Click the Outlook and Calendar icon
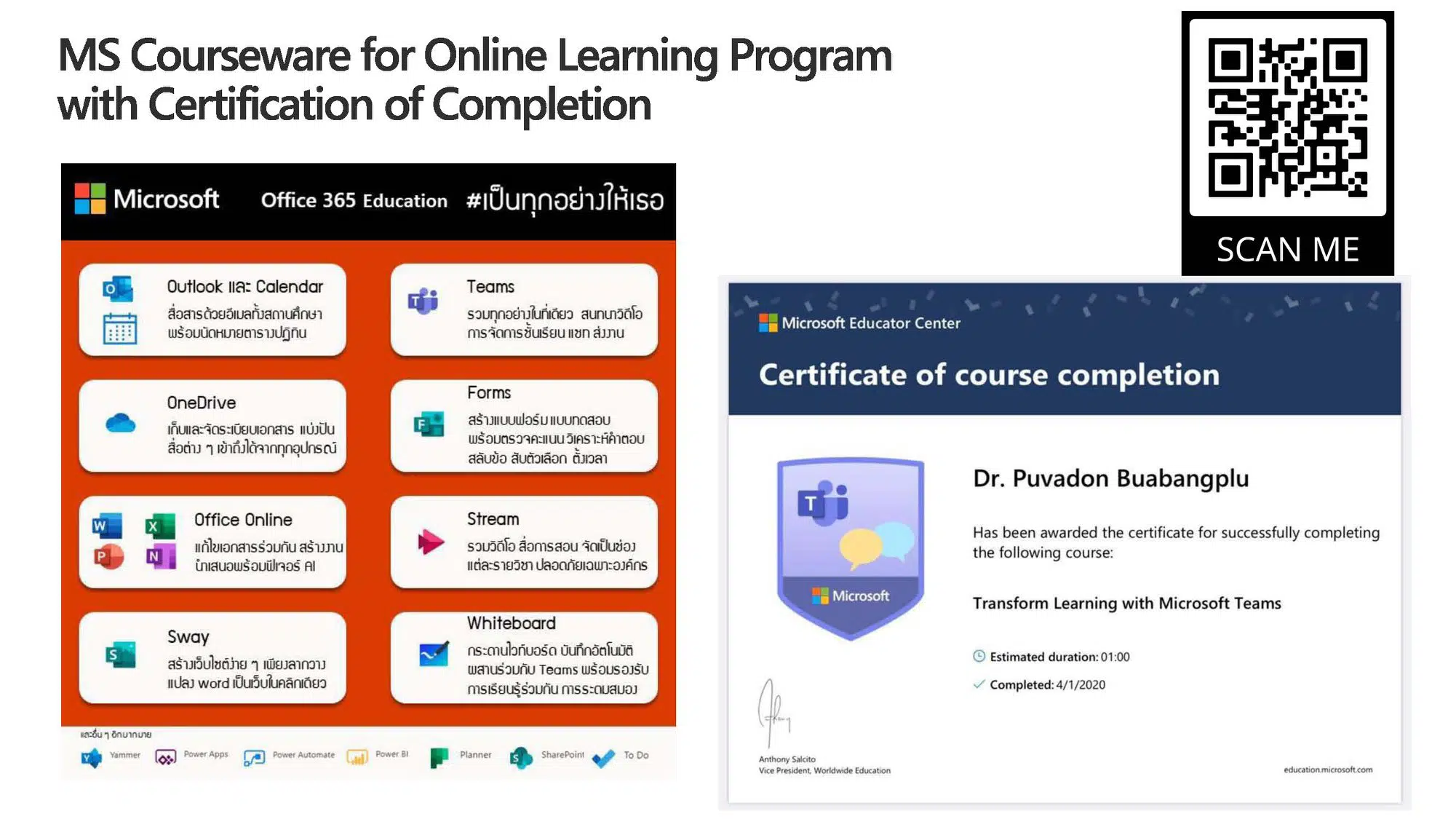The height and width of the screenshot is (819, 1456). [119, 294]
